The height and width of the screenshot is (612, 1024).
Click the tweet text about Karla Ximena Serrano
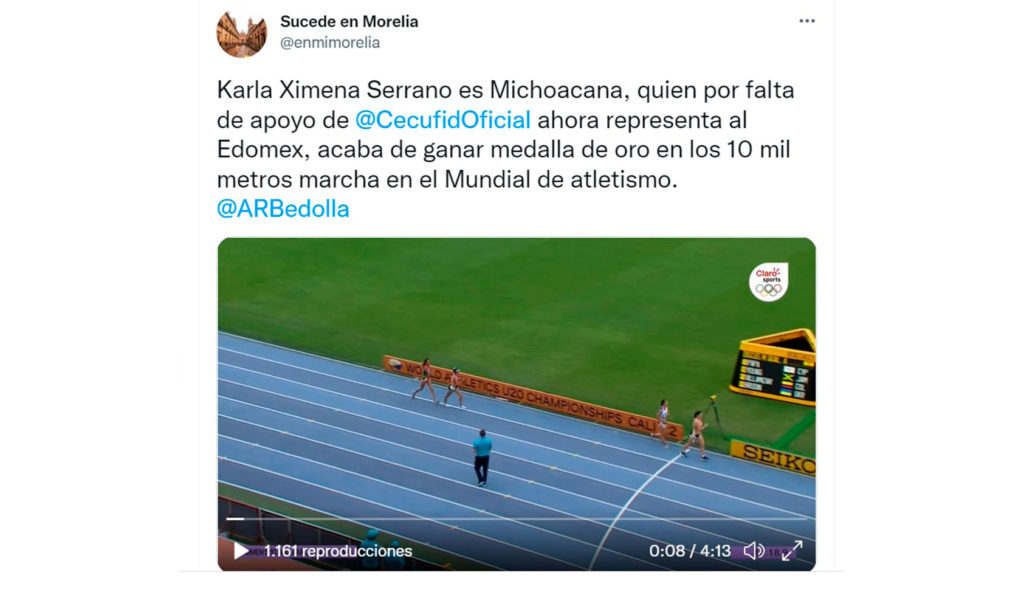pyautogui.click(x=505, y=135)
